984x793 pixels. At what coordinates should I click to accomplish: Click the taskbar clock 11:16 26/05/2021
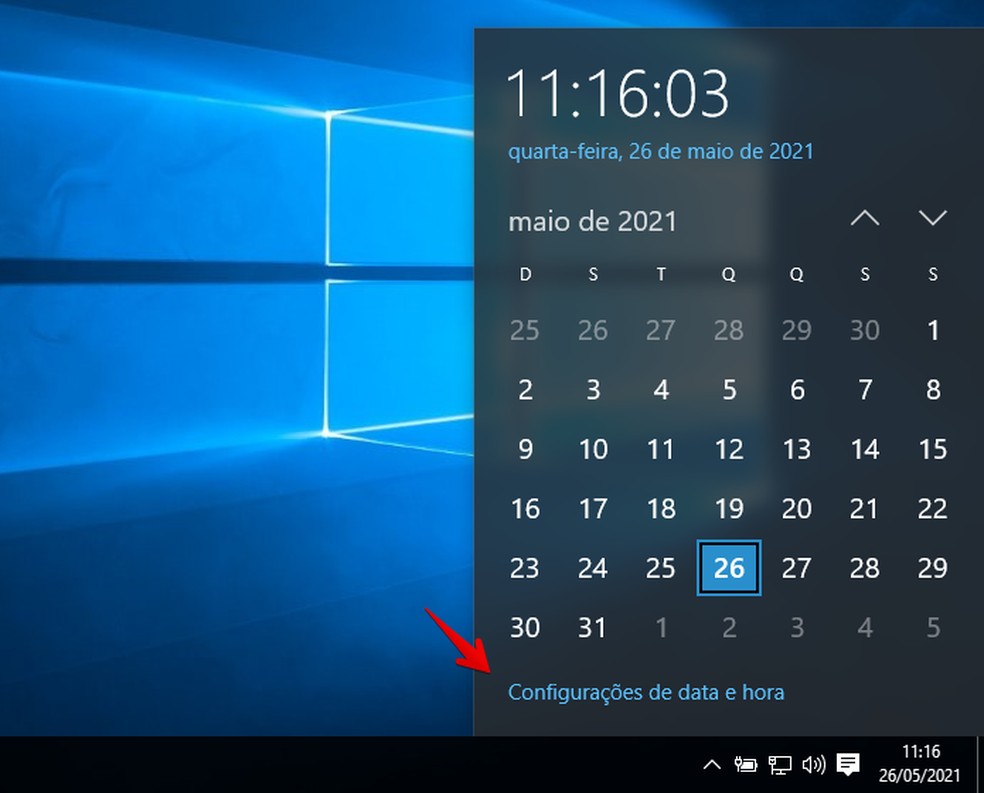920,764
